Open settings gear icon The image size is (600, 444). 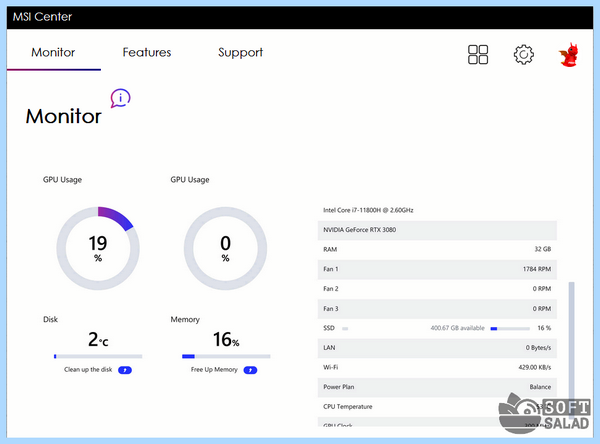(x=523, y=54)
